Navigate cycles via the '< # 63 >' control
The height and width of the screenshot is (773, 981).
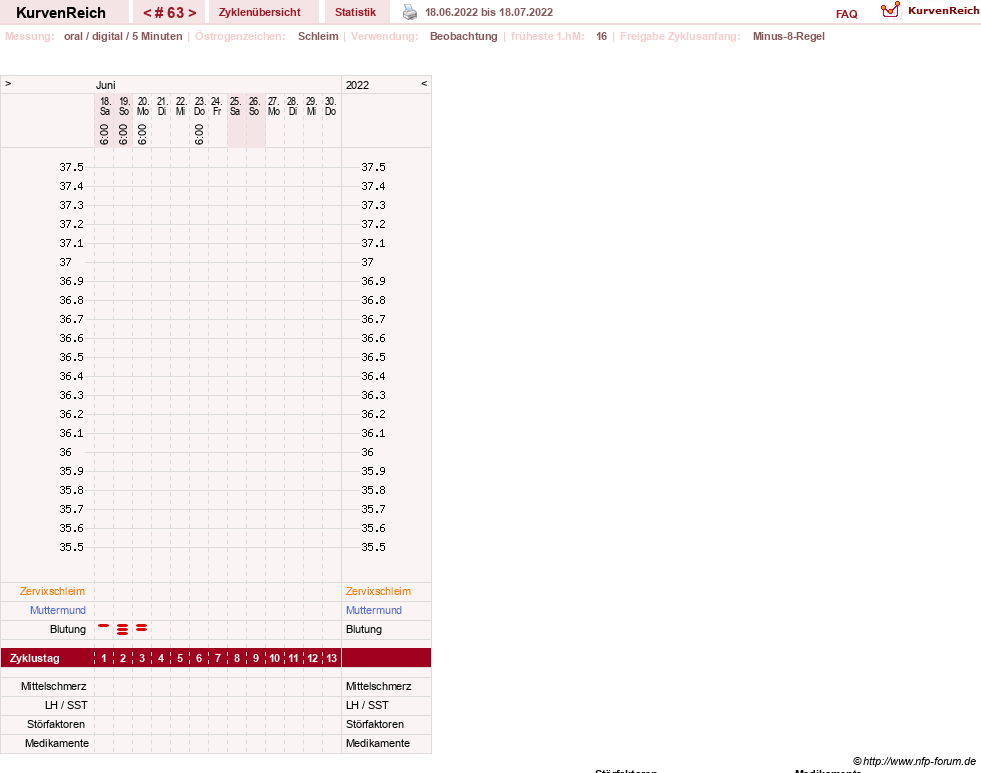click(170, 13)
